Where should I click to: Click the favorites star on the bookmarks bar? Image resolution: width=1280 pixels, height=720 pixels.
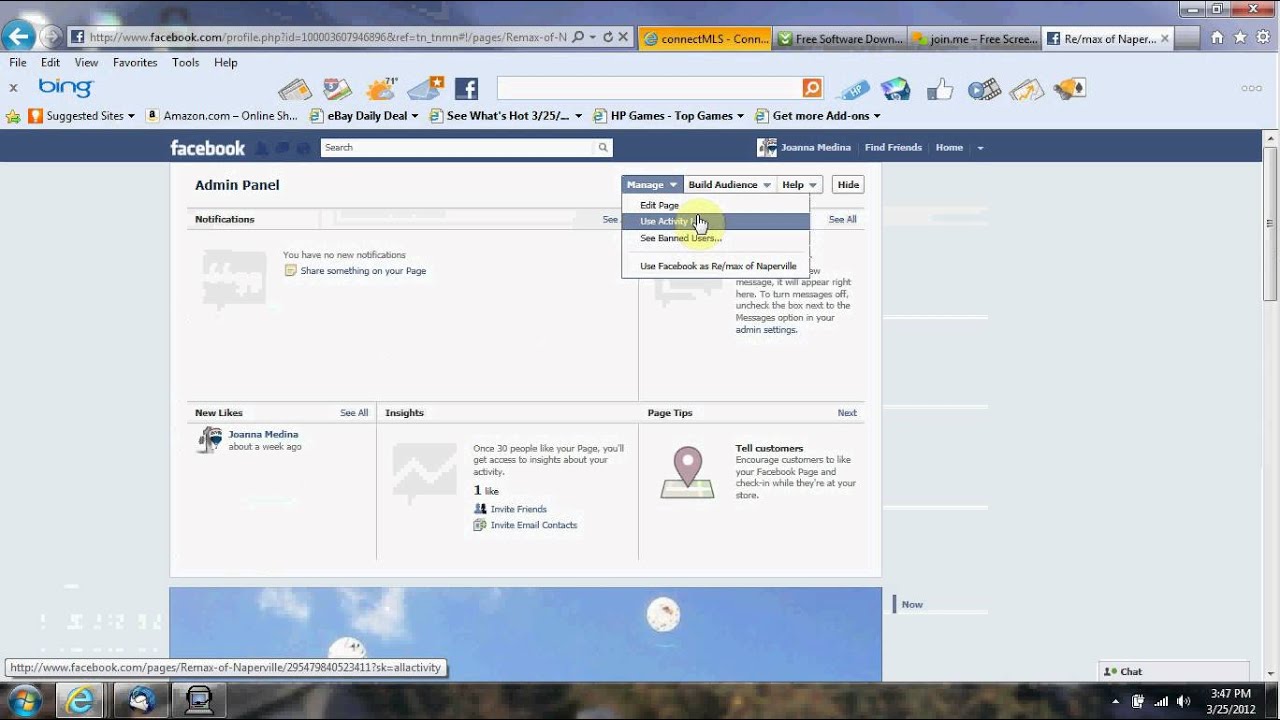[13, 116]
